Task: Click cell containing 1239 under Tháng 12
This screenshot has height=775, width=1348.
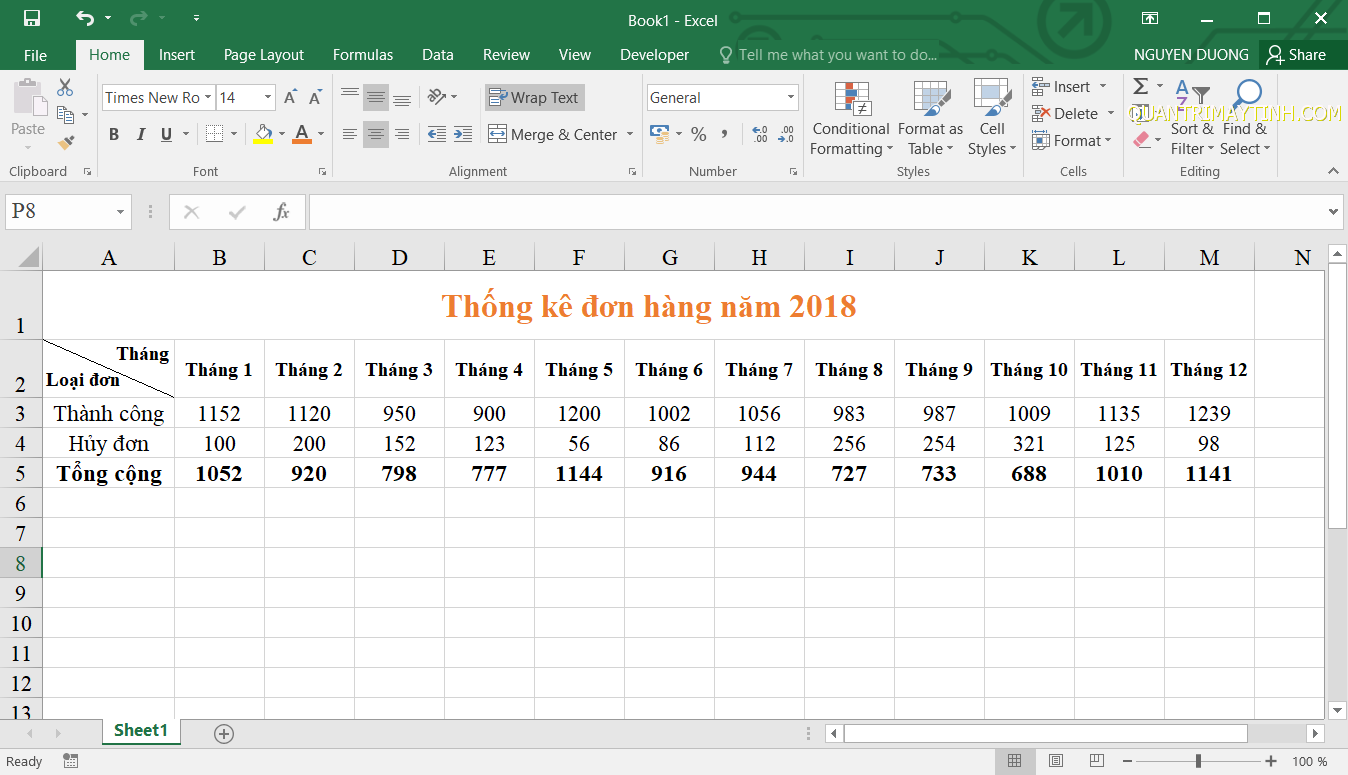Action: (1209, 413)
